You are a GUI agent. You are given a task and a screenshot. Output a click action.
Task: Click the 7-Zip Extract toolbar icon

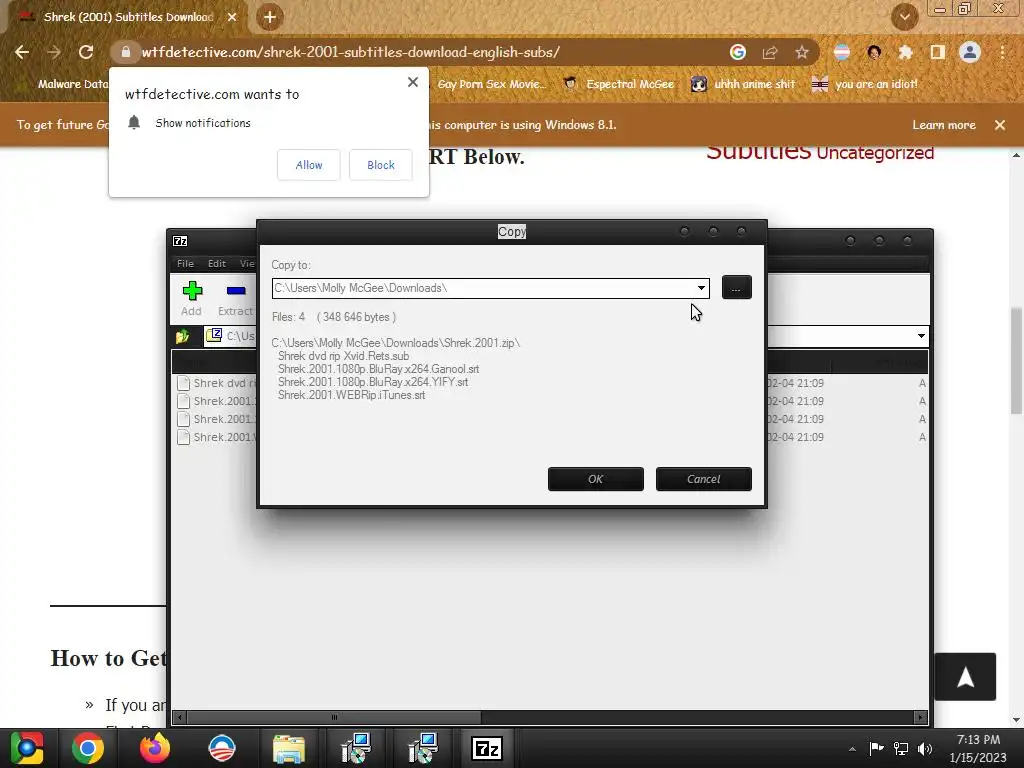235,298
